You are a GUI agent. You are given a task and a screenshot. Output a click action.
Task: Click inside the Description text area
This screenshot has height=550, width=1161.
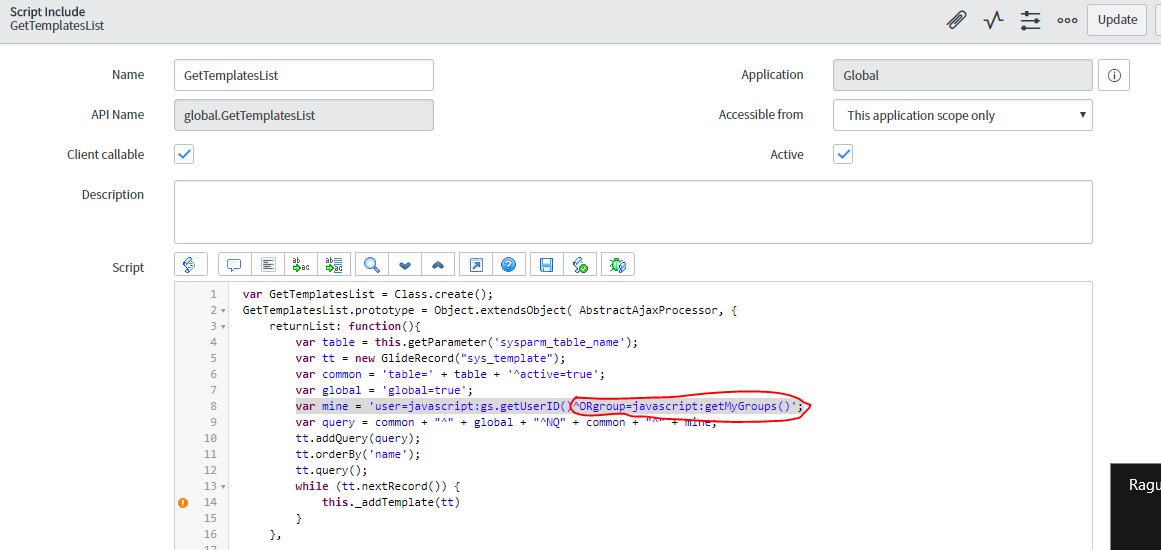coord(633,212)
